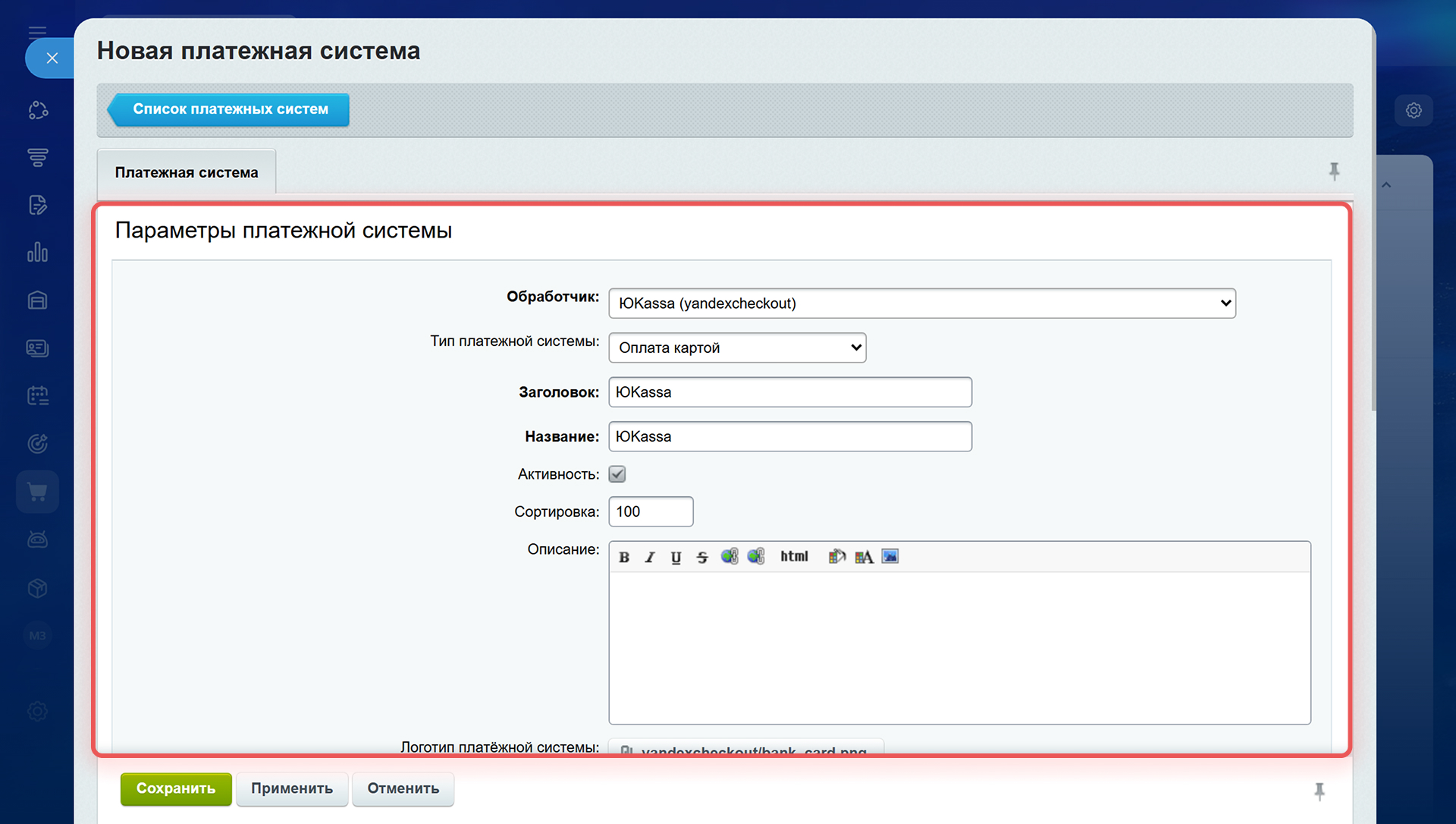Screen dimensions: 1456x824
Task: Collapse the right panel with chevron
Action: pyautogui.click(x=1386, y=185)
